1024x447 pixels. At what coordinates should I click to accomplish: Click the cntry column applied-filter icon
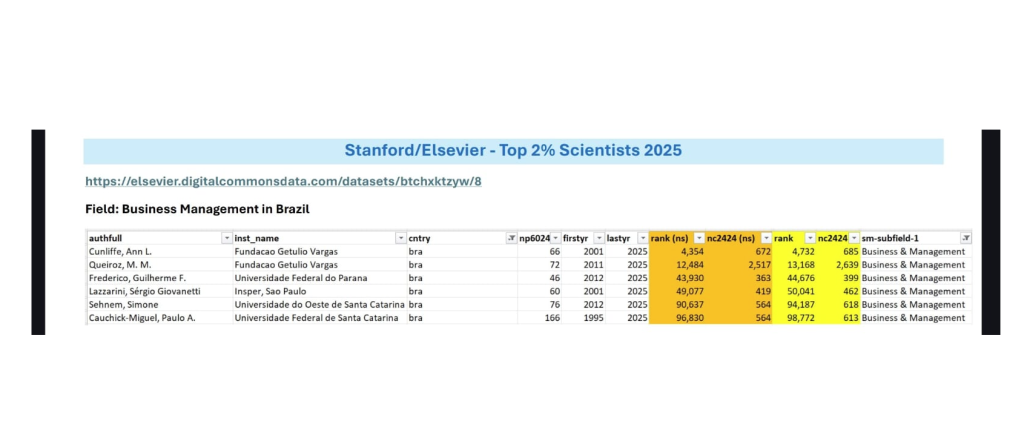pyautogui.click(x=511, y=238)
